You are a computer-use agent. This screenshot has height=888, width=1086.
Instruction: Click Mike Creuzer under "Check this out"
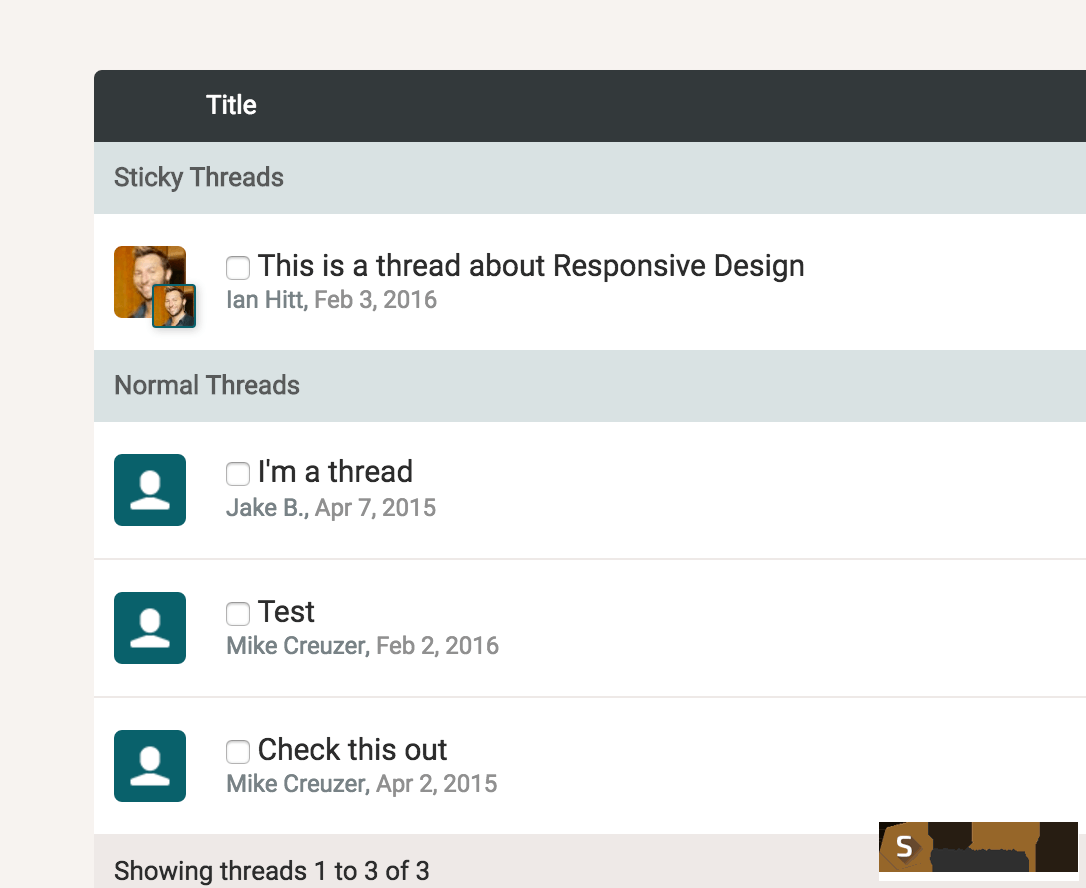click(296, 783)
